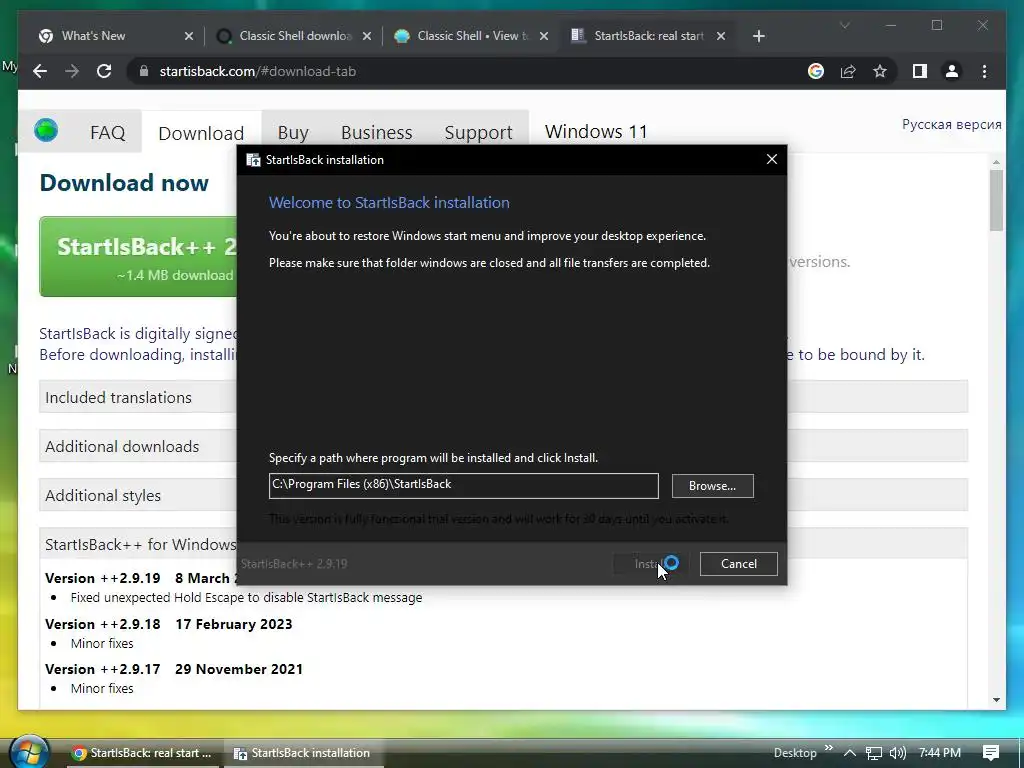The image size is (1024, 768).
Task: Switch to Classic Shell View tab
Action: click(470, 36)
